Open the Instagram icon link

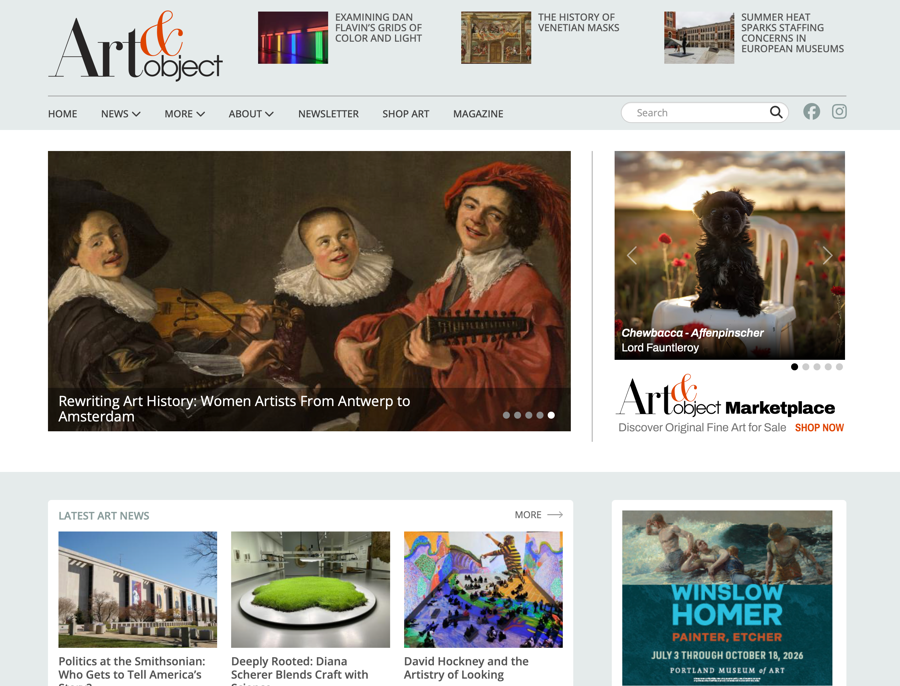pos(839,111)
